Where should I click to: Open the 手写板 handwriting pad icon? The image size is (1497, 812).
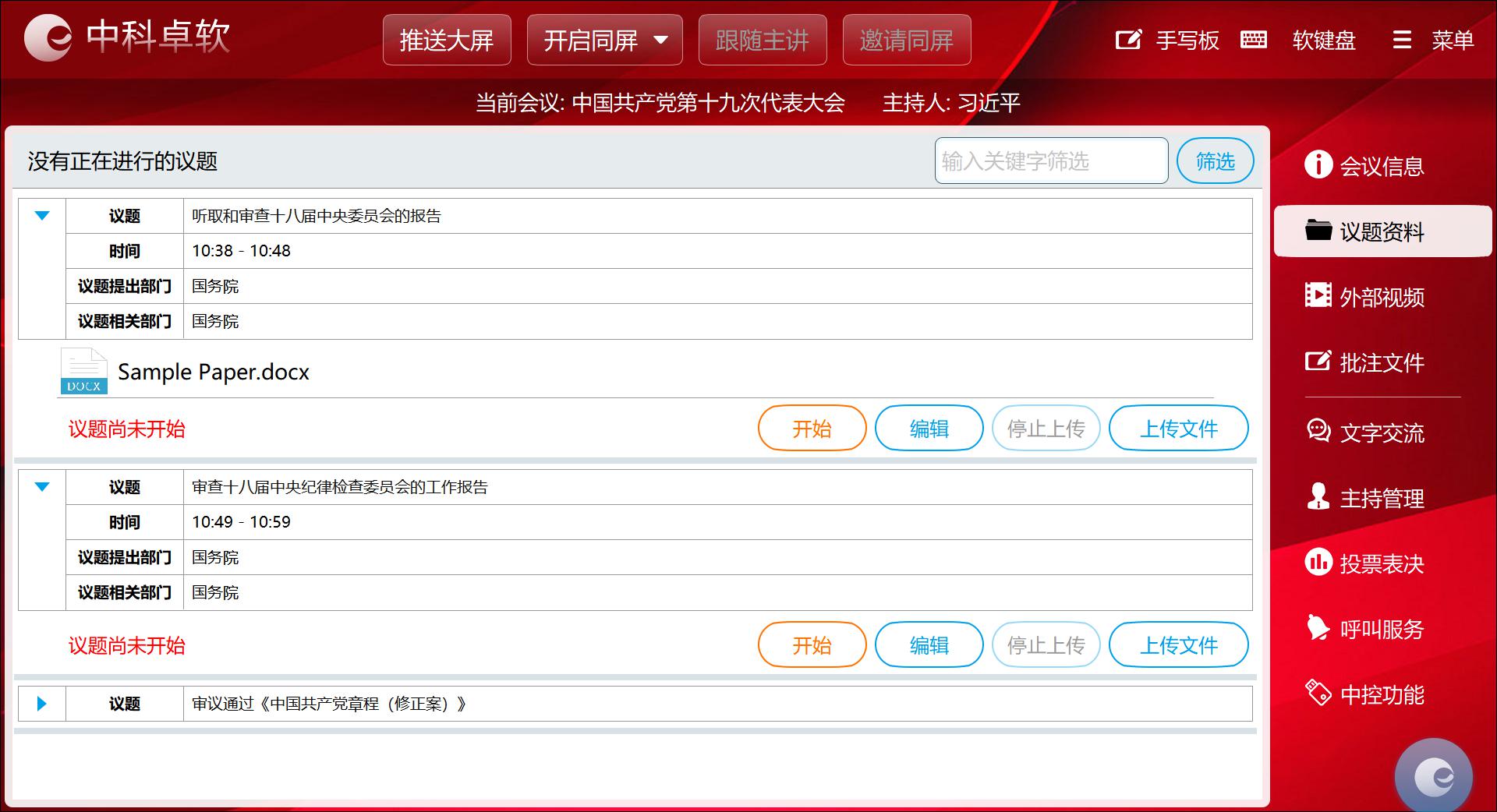[x=1129, y=40]
